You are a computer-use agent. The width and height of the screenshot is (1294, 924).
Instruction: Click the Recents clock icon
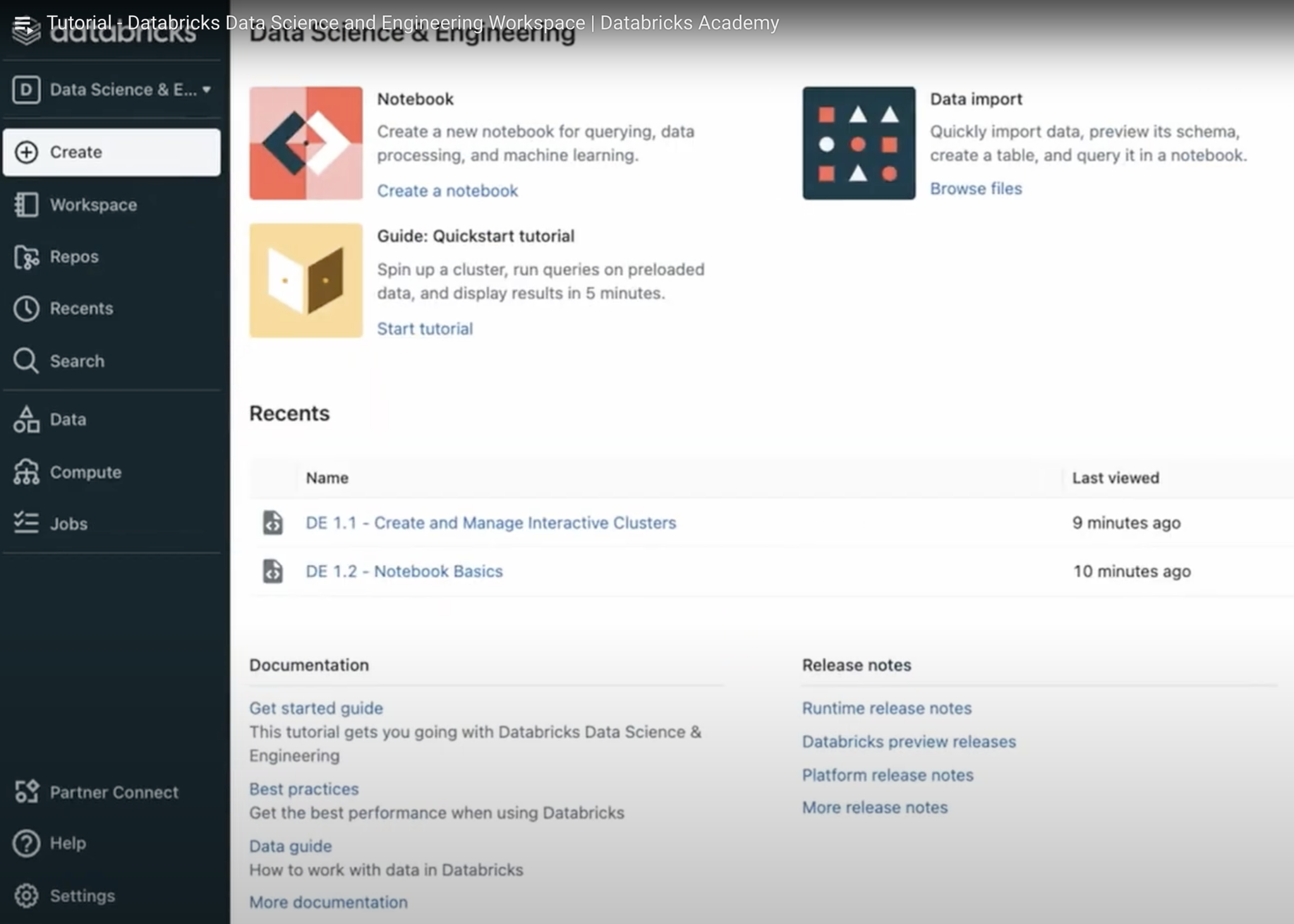[x=26, y=309]
